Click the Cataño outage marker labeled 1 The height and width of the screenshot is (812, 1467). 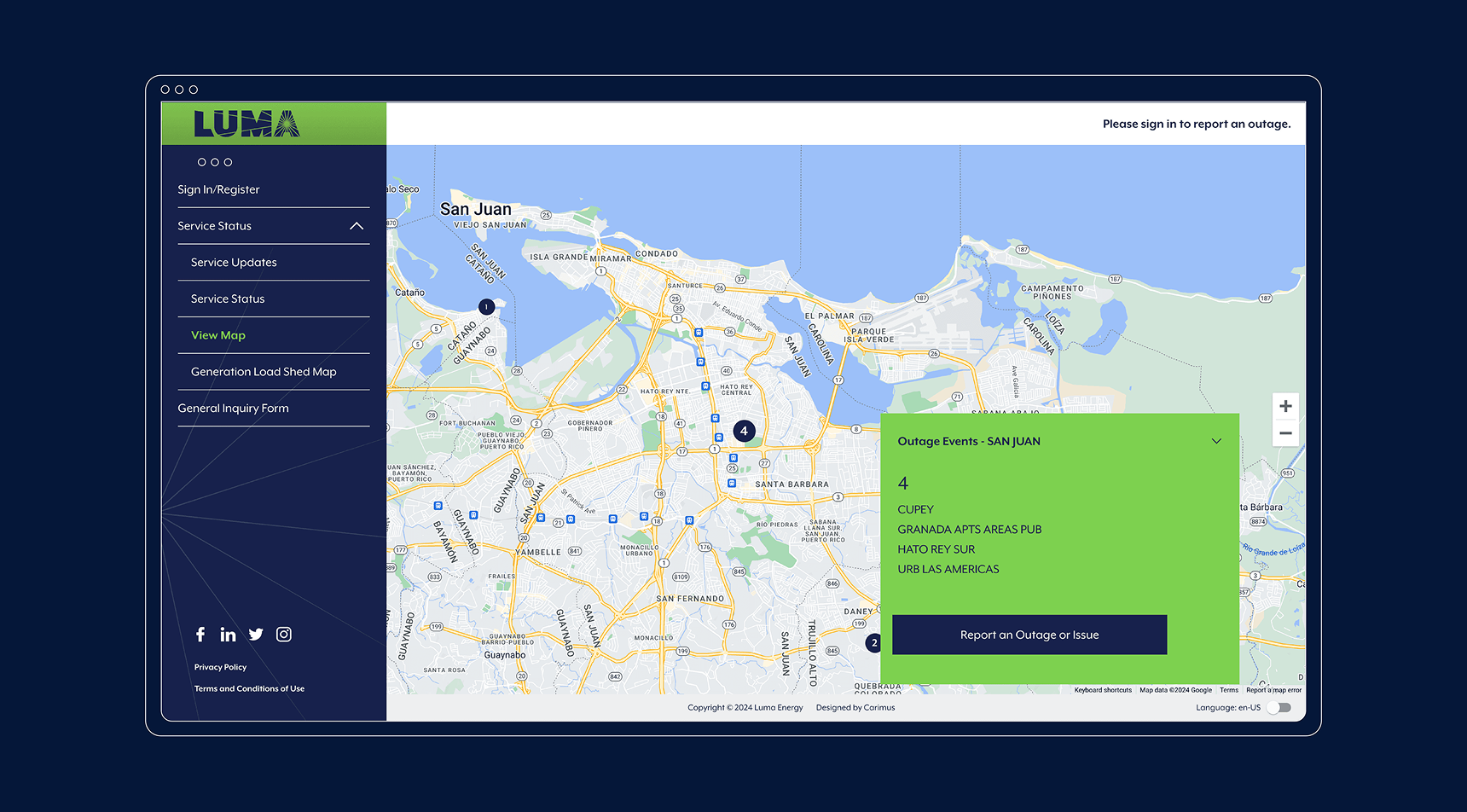[486, 307]
